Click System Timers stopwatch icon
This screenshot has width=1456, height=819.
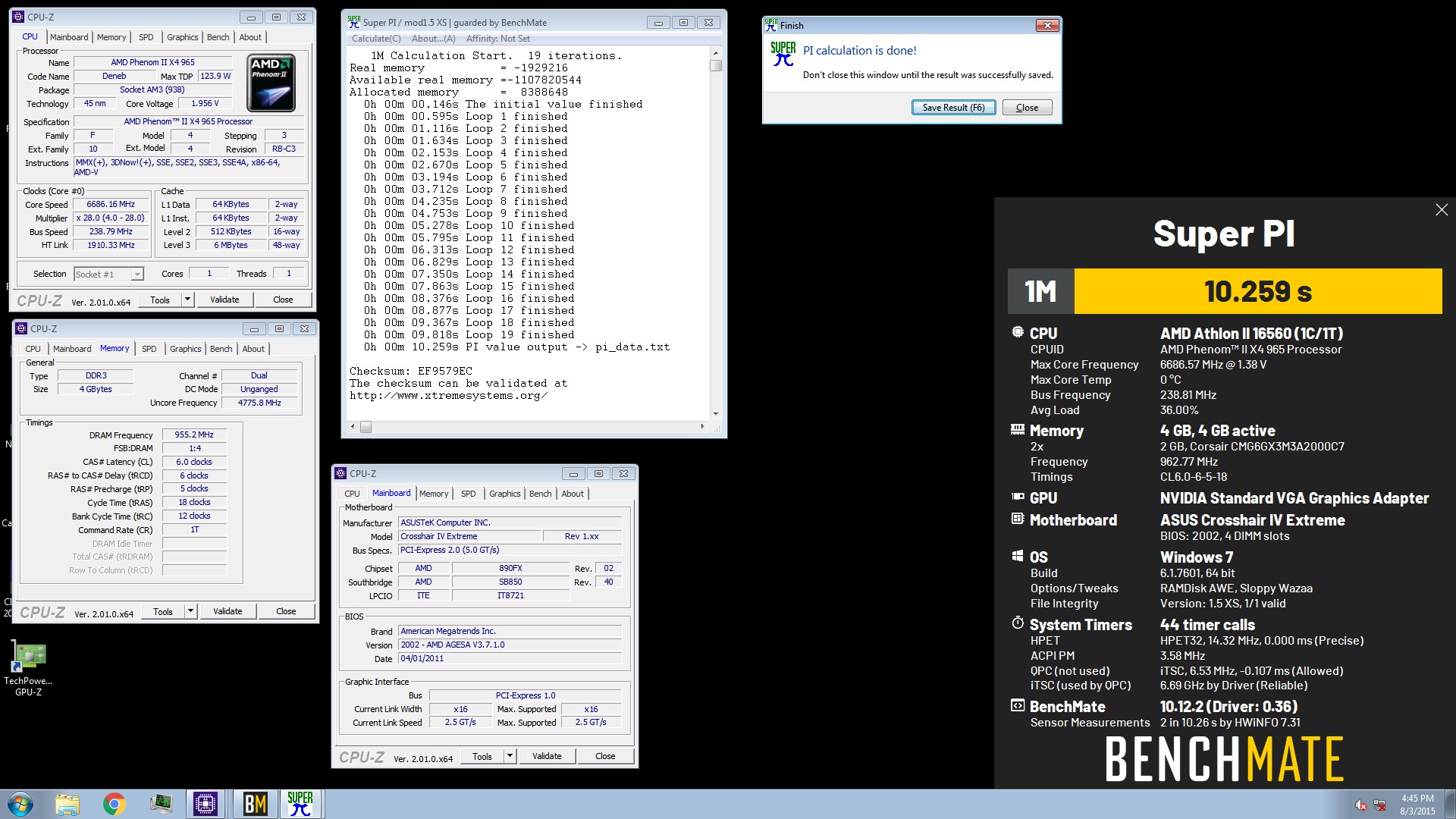tap(1018, 623)
